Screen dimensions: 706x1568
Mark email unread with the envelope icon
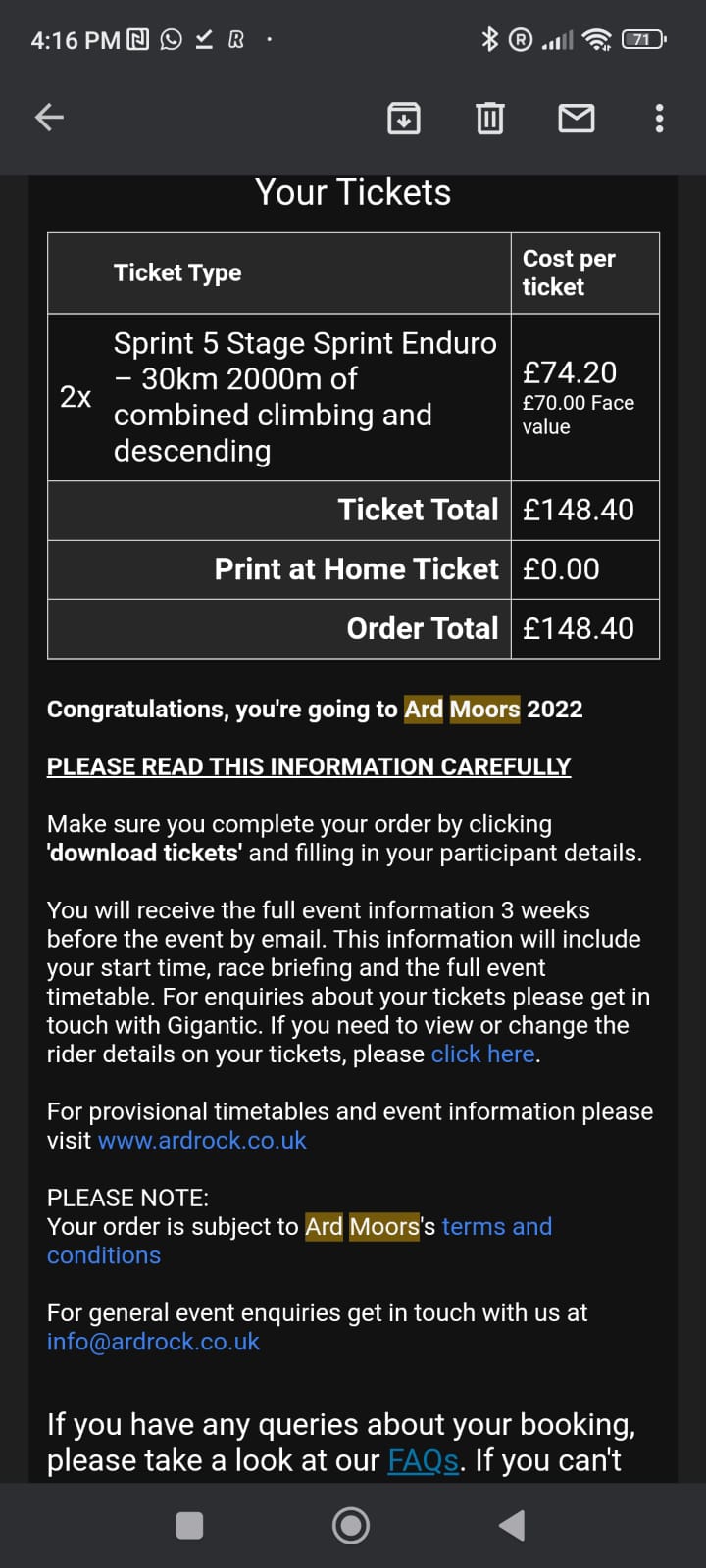pos(576,118)
